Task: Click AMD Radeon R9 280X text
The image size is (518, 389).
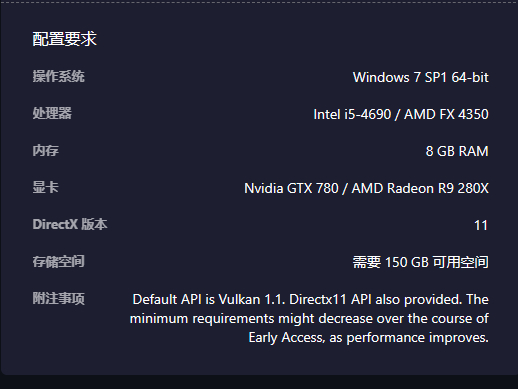Action: [420, 188]
